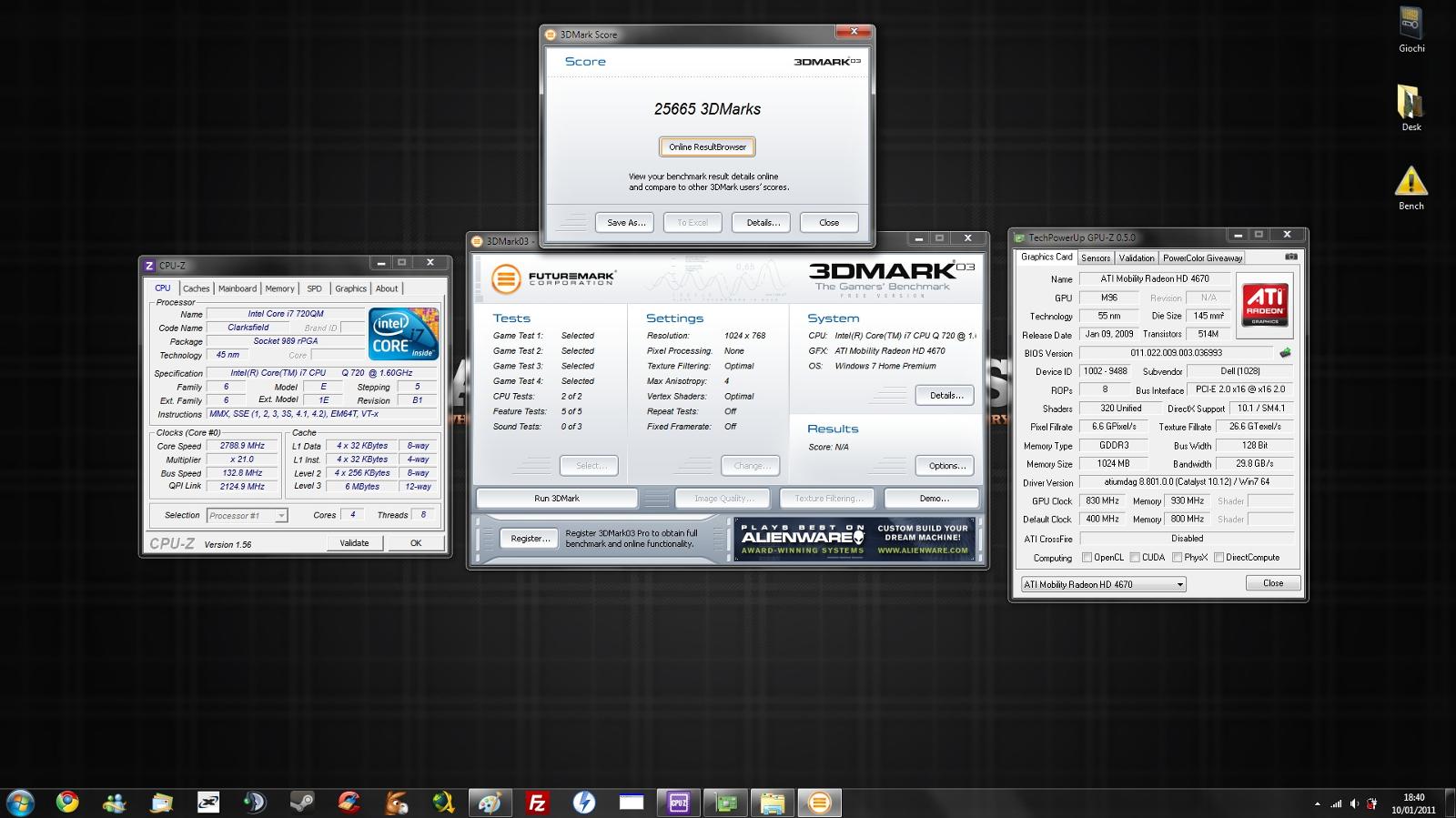
Task: Click the 25665 3DMarks score text
Action: coord(707,109)
